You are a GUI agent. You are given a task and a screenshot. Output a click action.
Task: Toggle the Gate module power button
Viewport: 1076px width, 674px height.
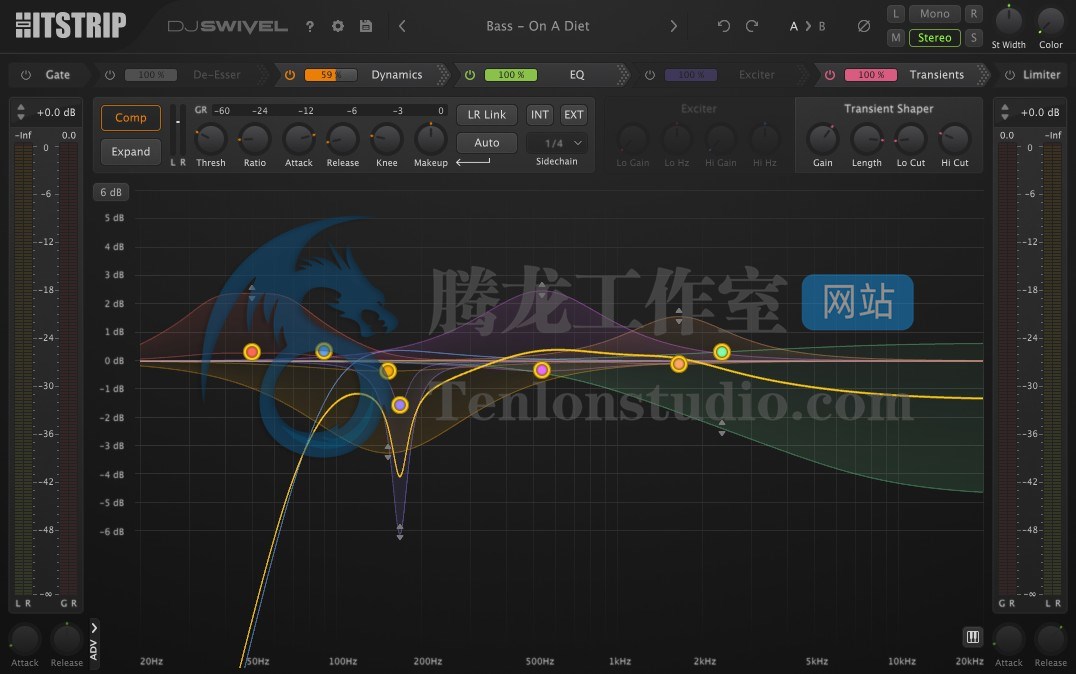click(x=26, y=75)
